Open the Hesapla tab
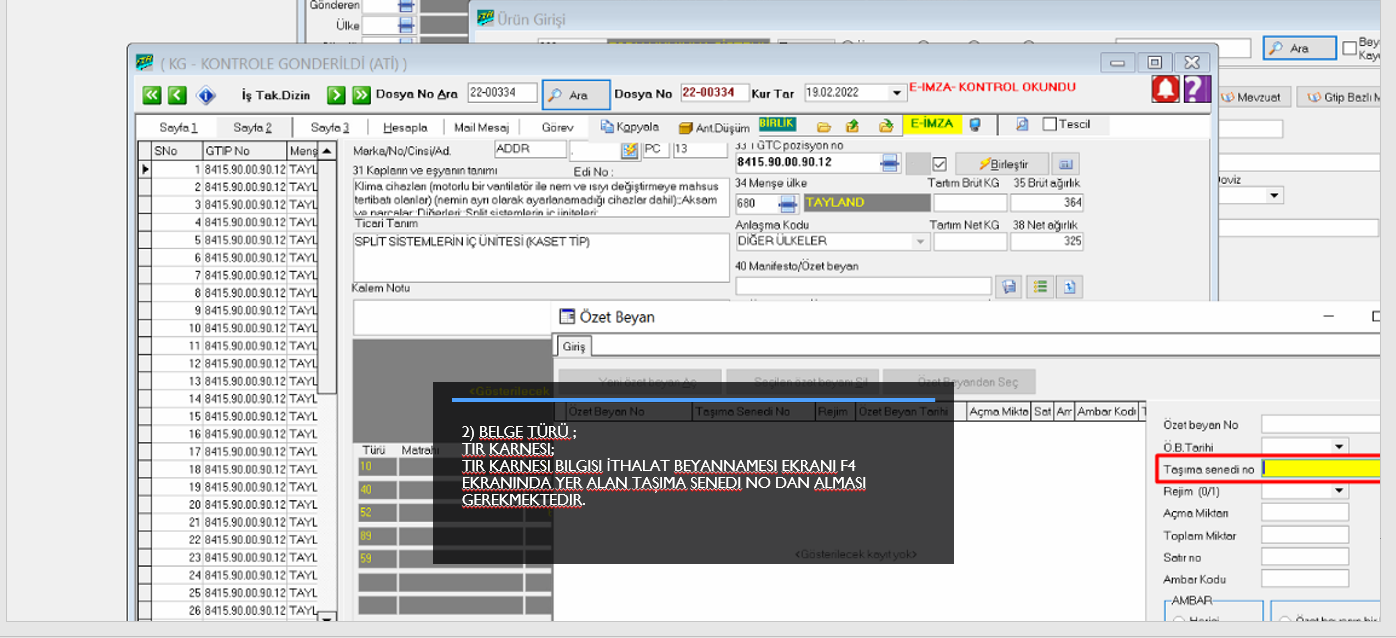The height and width of the screenshot is (638, 1396). (x=405, y=127)
